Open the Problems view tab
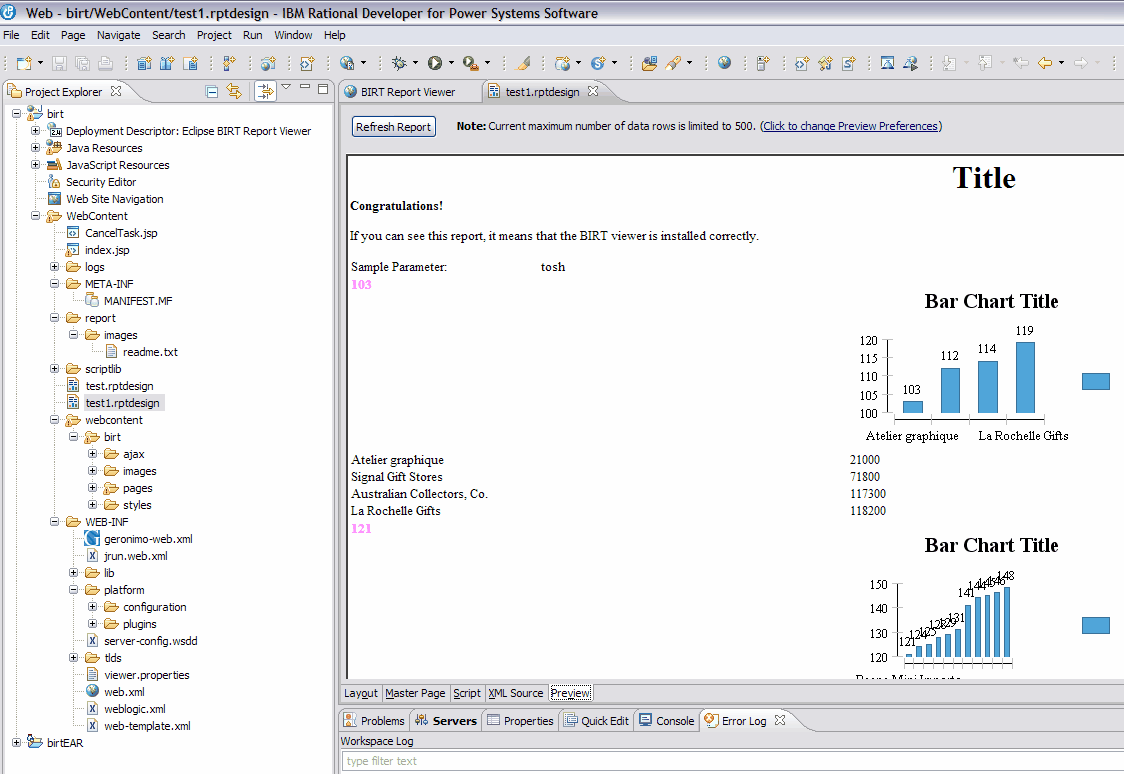1124x774 pixels. (374, 721)
